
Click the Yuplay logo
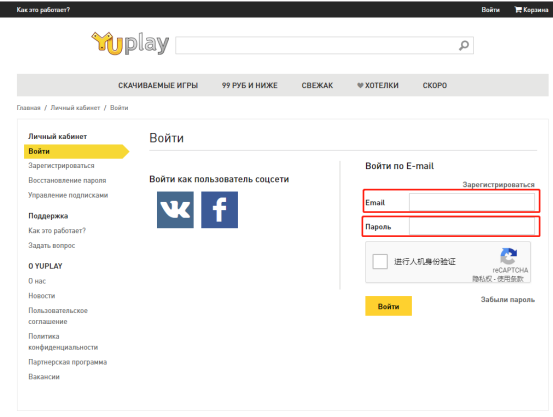[130, 43]
